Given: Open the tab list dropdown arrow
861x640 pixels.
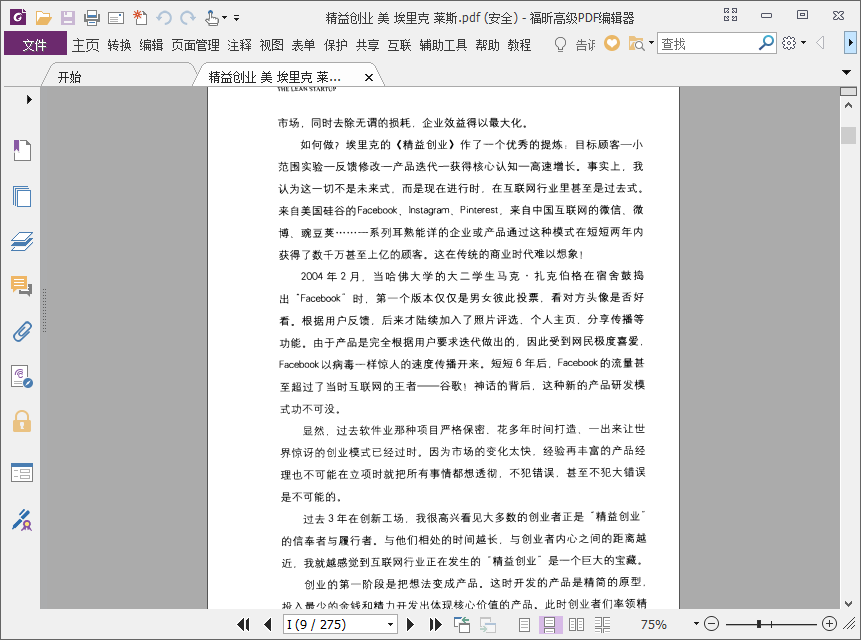Looking at the screenshot, I should (x=846, y=72).
